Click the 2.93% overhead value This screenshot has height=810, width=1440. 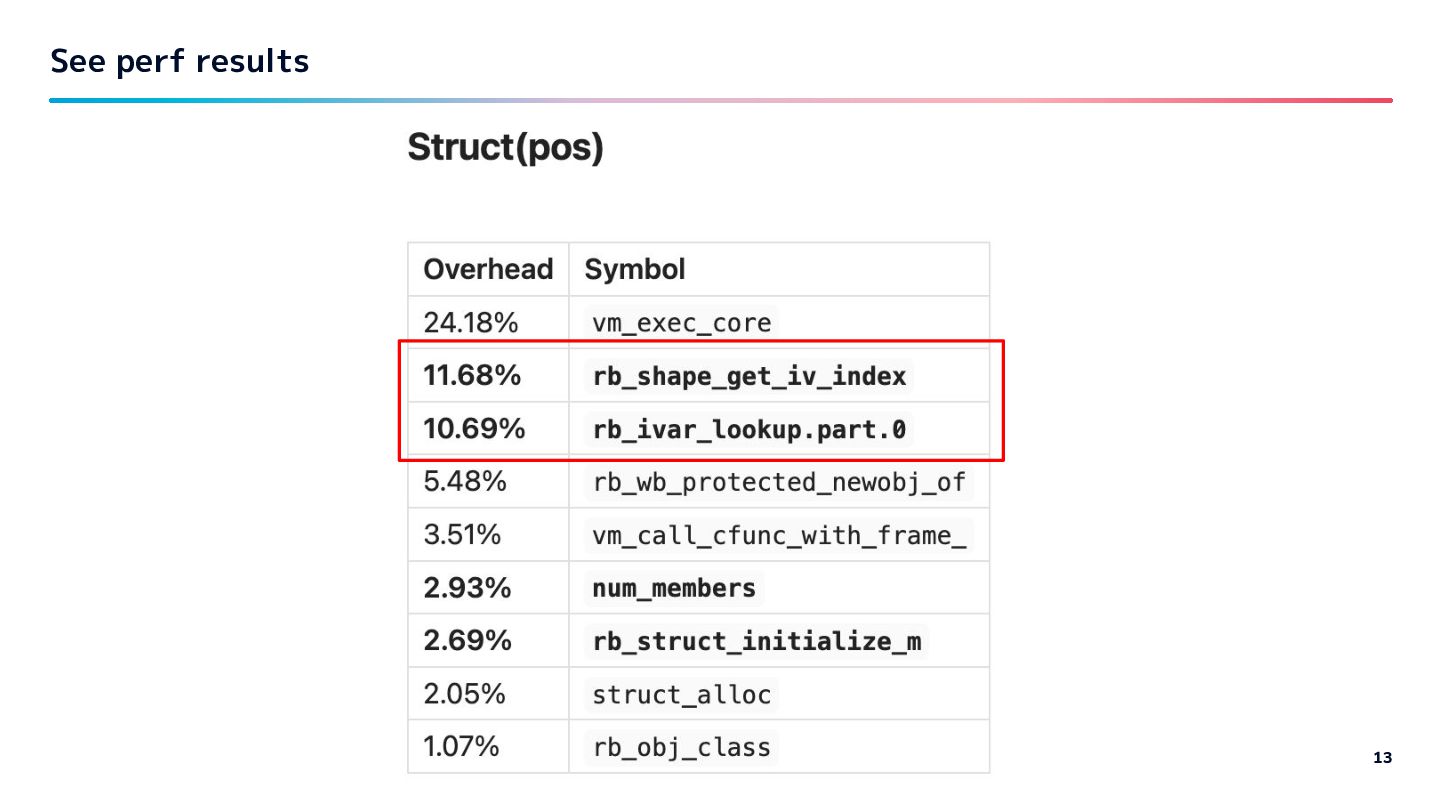(x=467, y=588)
